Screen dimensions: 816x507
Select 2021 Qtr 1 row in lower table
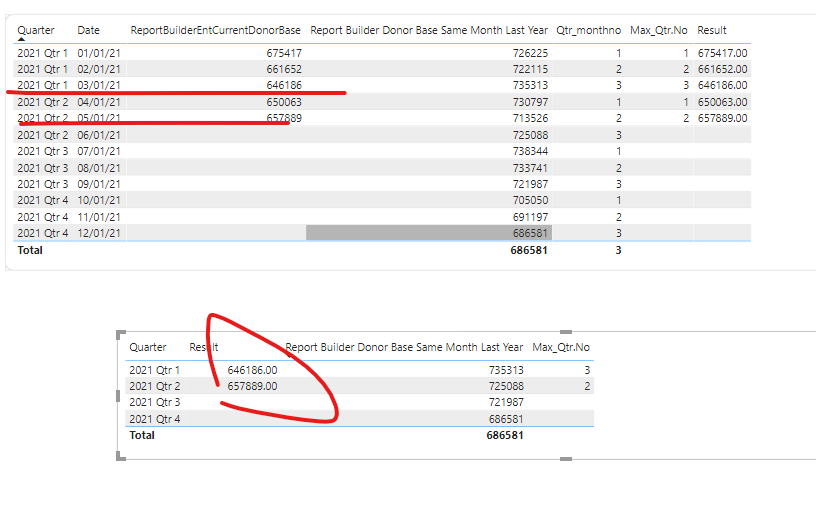click(359, 370)
